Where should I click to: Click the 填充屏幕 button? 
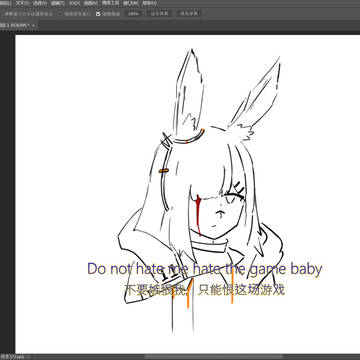188,14
